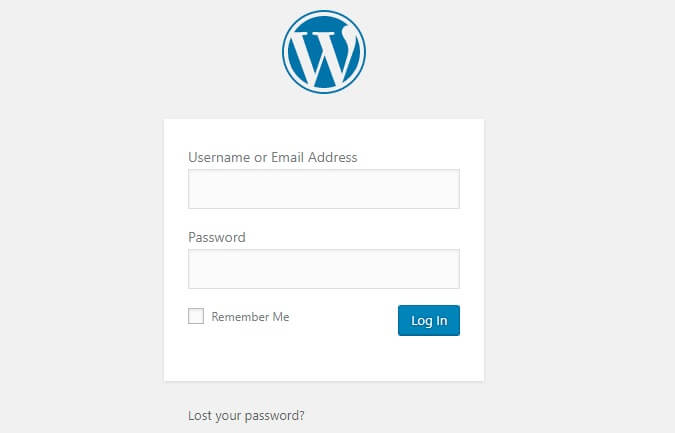Focus the Username or Email Address field
Image resolution: width=675 pixels, height=433 pixels.
point(324,189)
